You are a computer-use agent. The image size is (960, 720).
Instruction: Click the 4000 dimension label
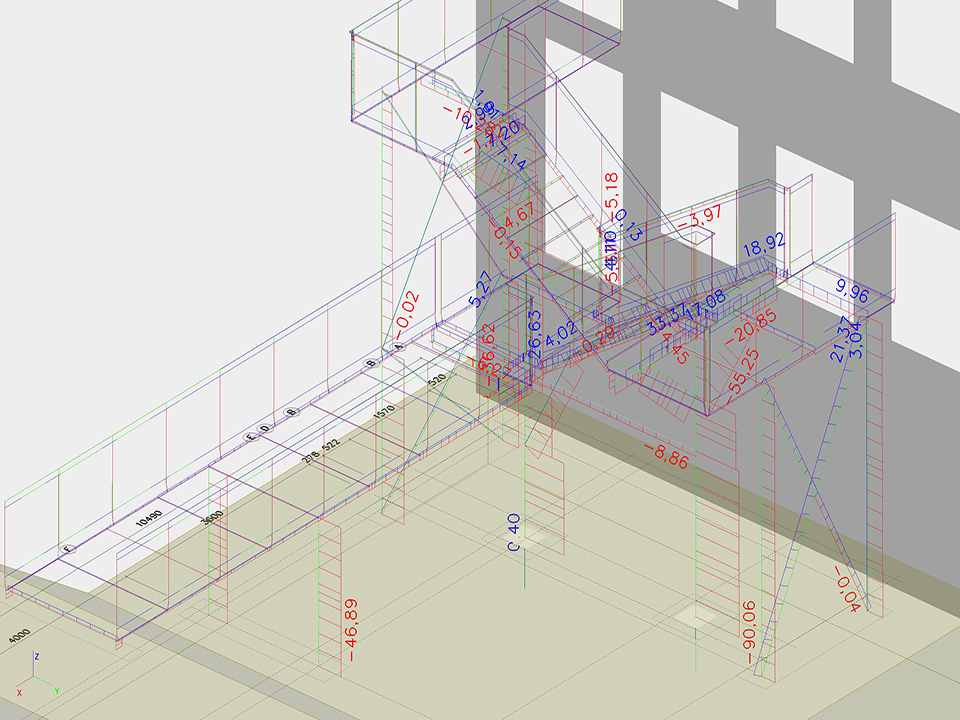click(19, 636)
